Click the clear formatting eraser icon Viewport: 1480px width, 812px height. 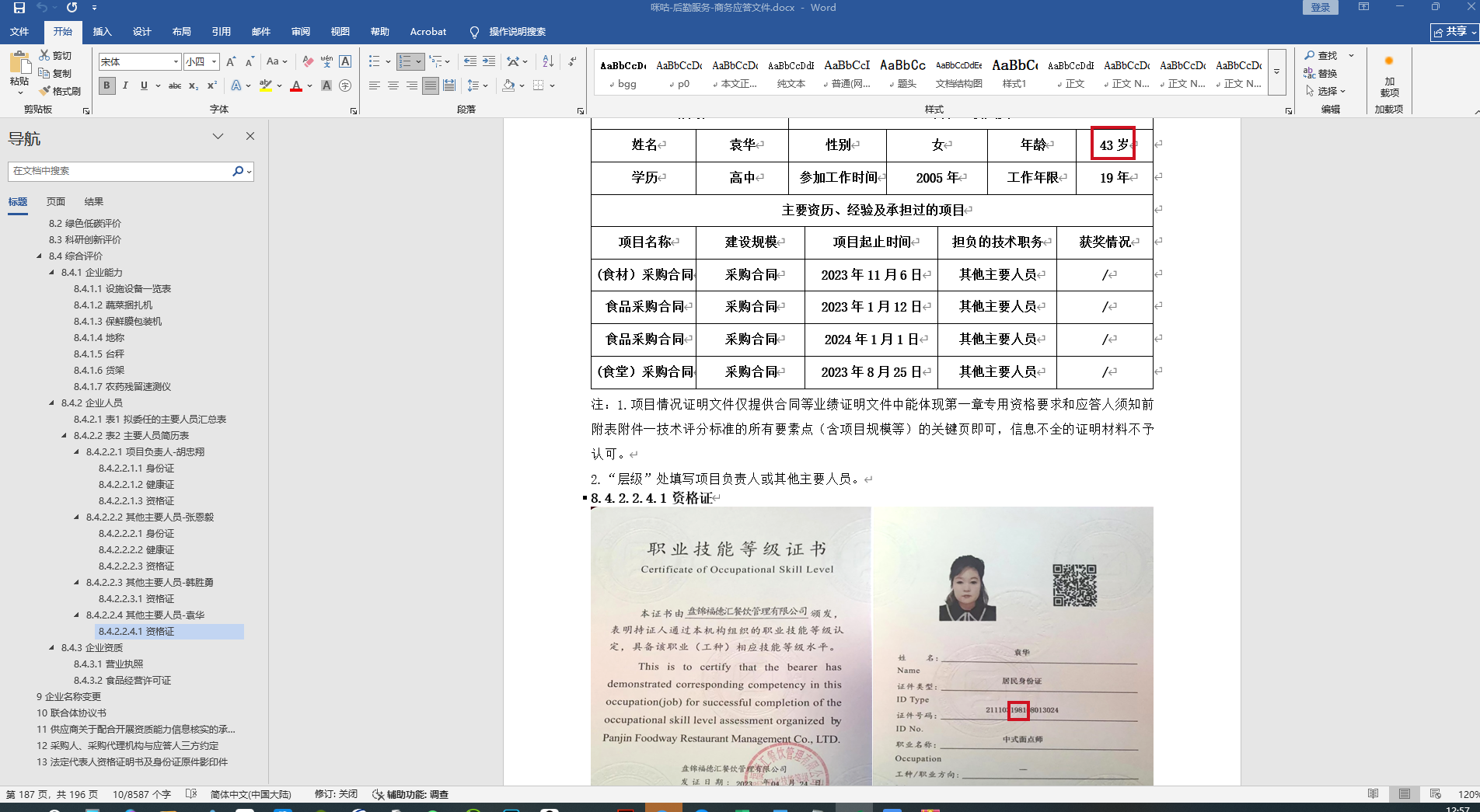[x=308, y=61]
